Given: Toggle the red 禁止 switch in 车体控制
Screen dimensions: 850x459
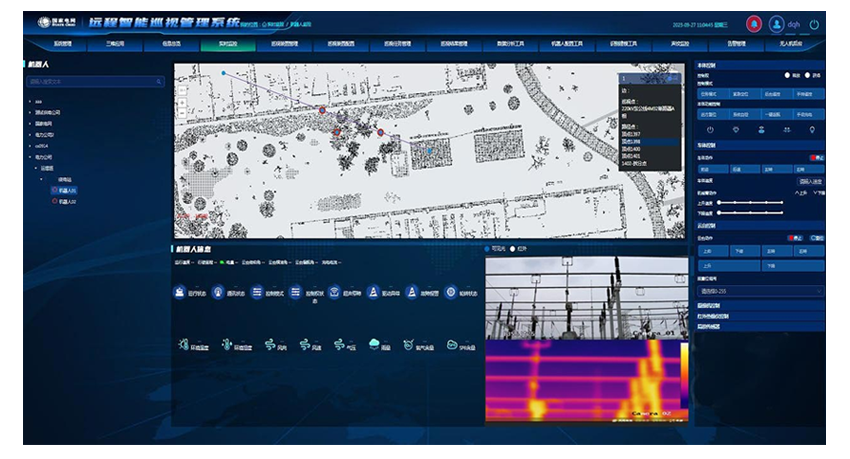Looking at the screenshot, I should pos(812,157).
